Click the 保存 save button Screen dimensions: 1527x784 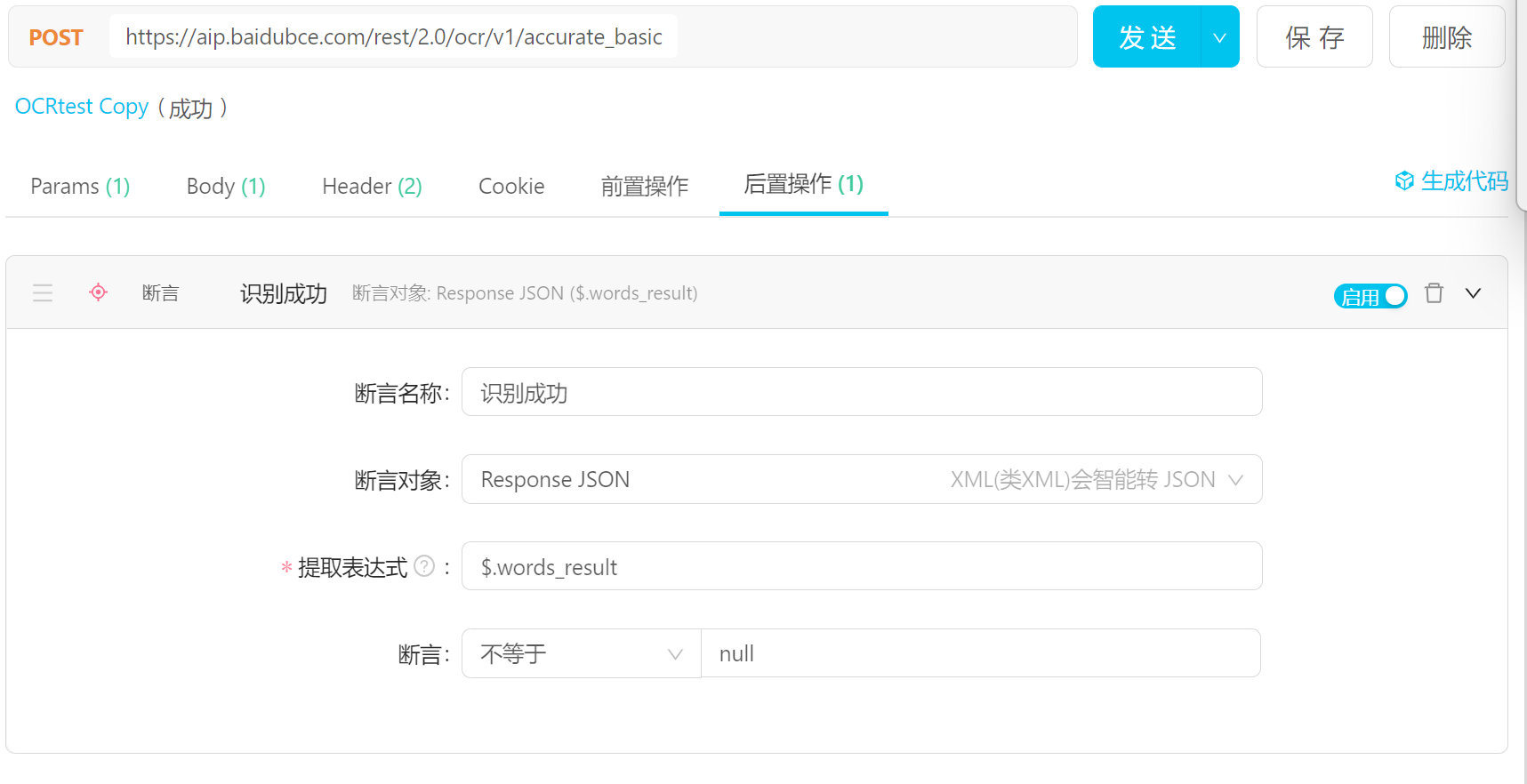(1314, 37)
